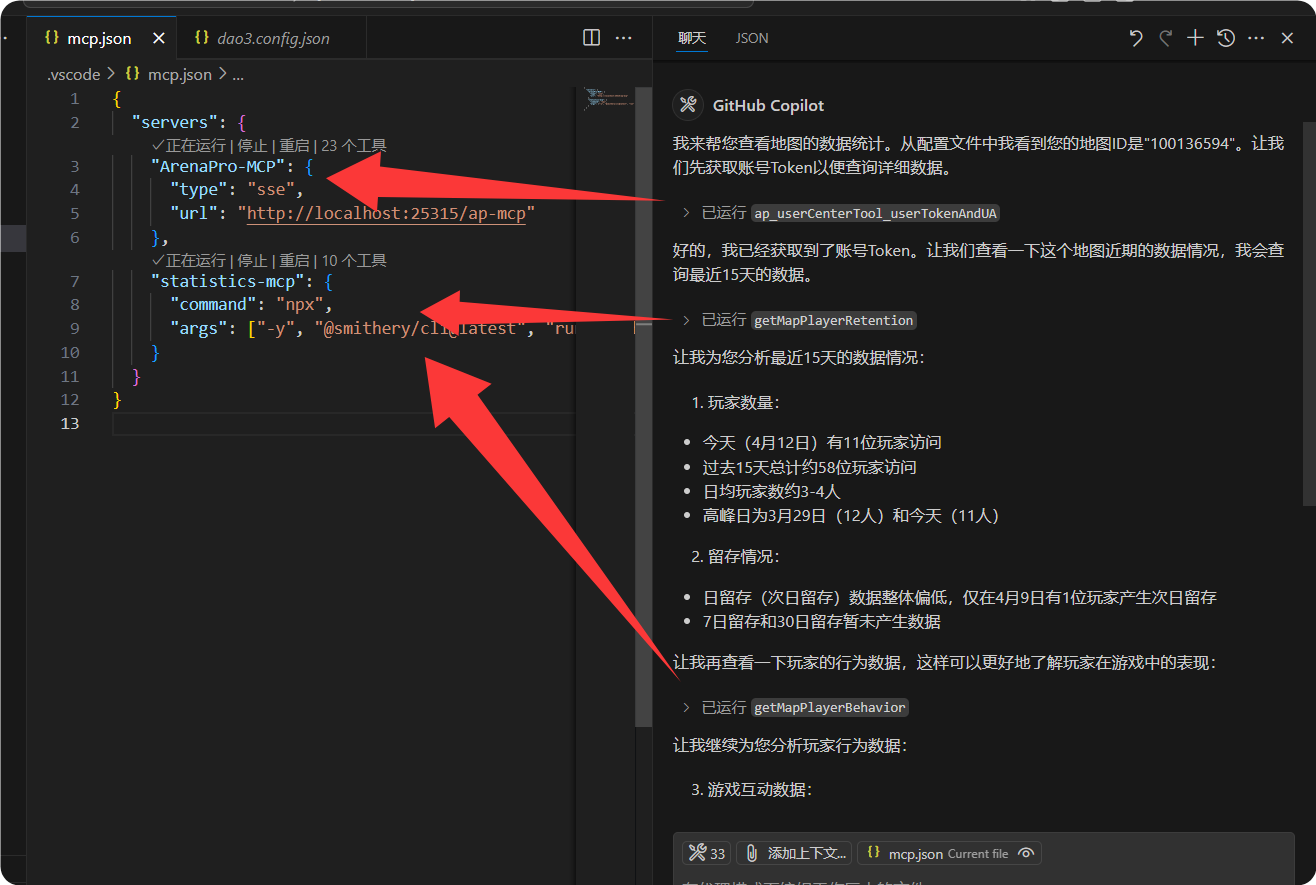Viewport: 1316px width, 885px height.
Task: Expand the getMapPlayerBehavior tool call
Action: coord(686,707)
